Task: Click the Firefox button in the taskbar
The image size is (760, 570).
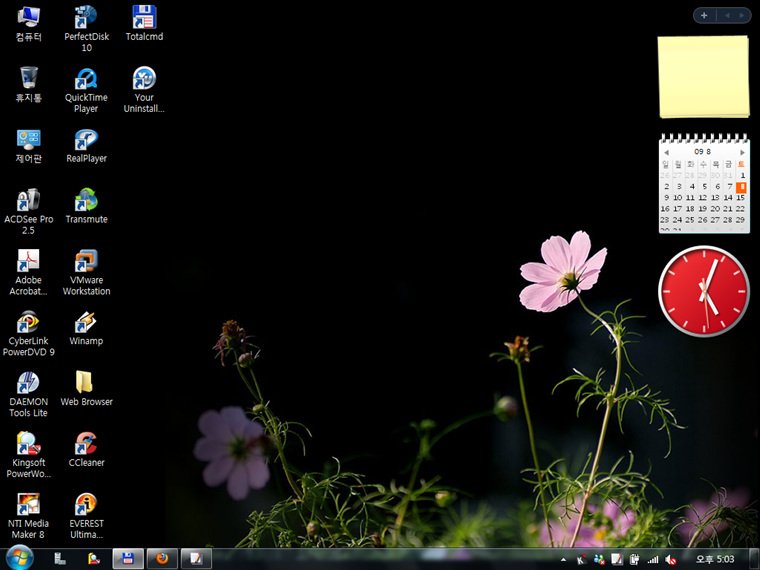Action: (x=161, y=558)
